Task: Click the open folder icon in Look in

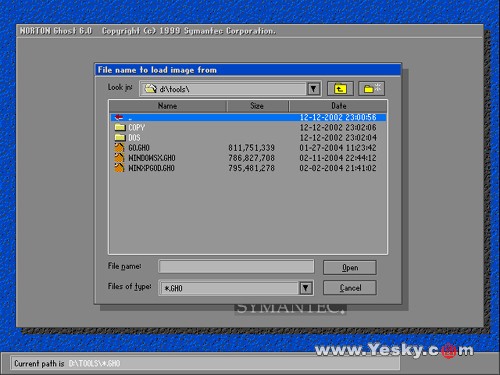Action: (x=150, y=89)
